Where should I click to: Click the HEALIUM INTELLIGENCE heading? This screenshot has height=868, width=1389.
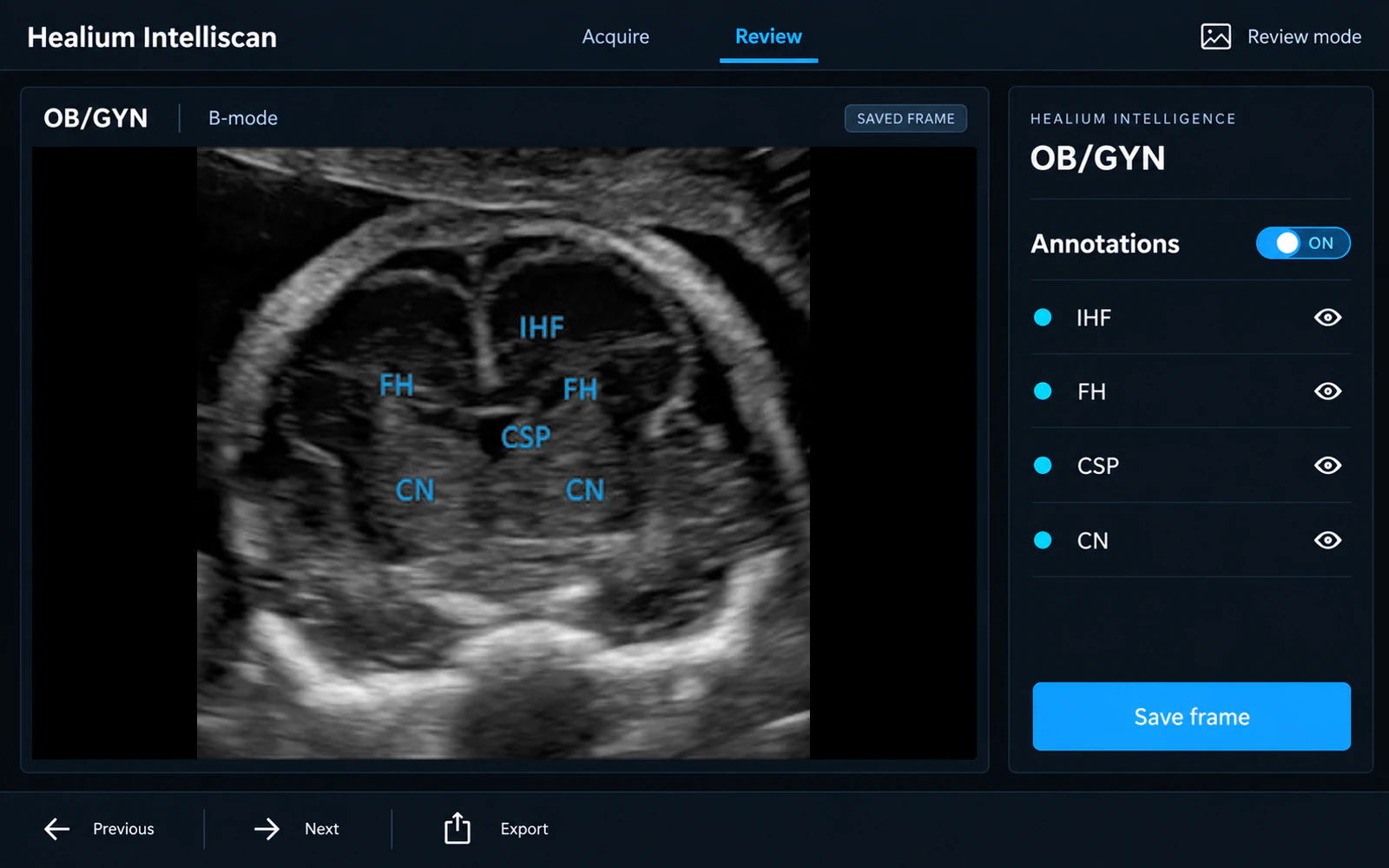pos(1133,119)
